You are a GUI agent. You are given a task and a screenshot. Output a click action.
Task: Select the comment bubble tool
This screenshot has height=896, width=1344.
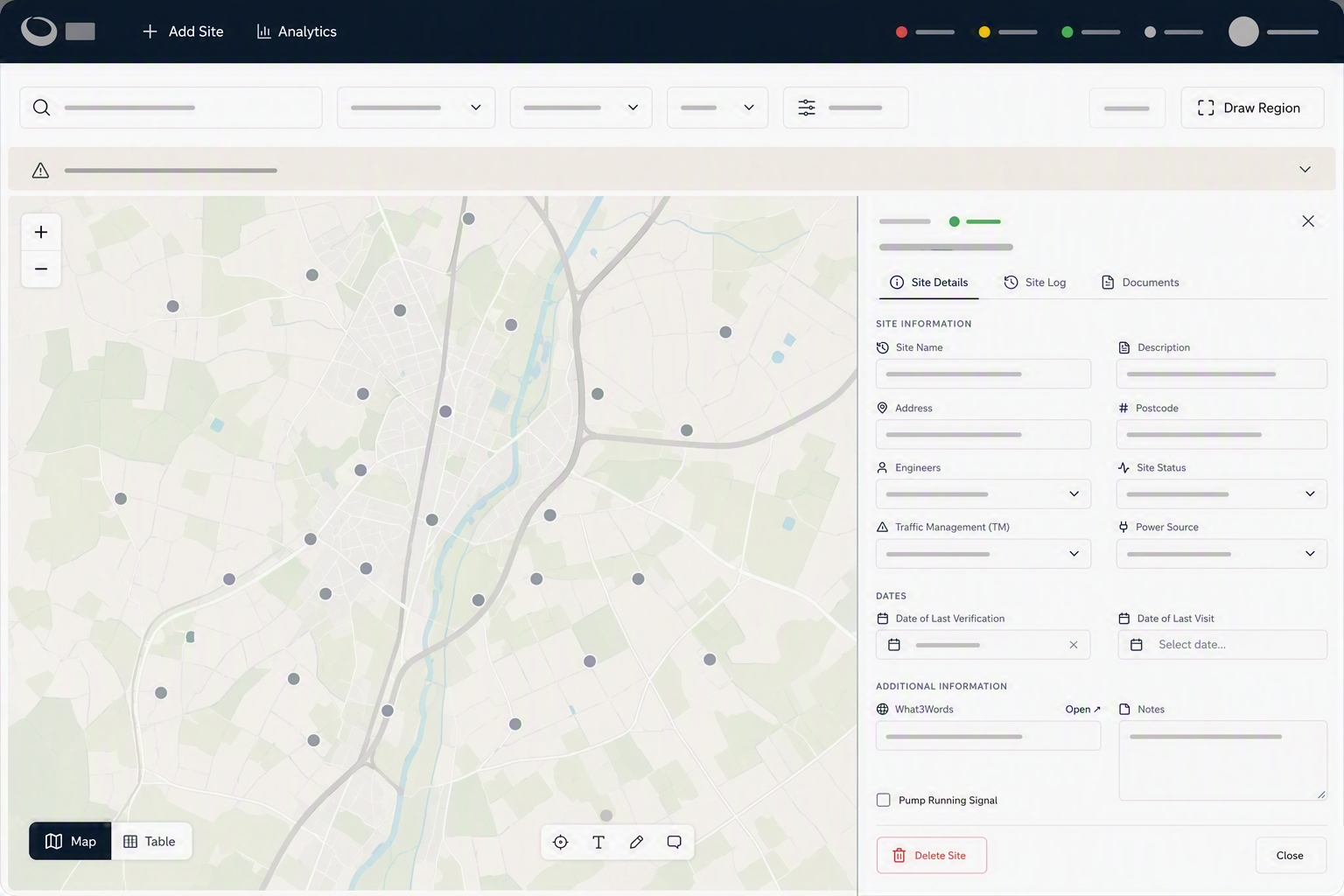(674, 842)
